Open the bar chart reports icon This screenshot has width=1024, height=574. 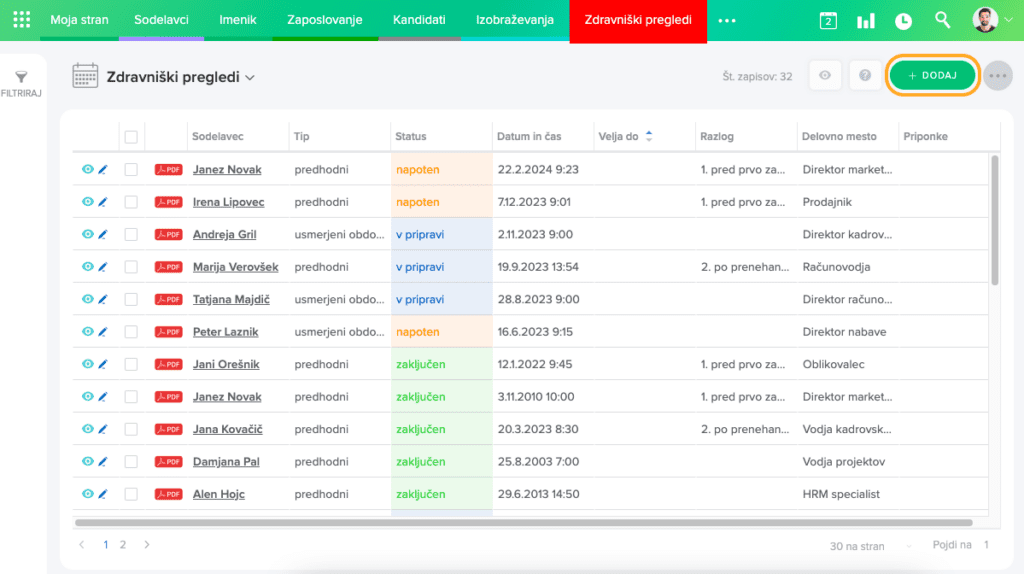click(x=866, y=21)
